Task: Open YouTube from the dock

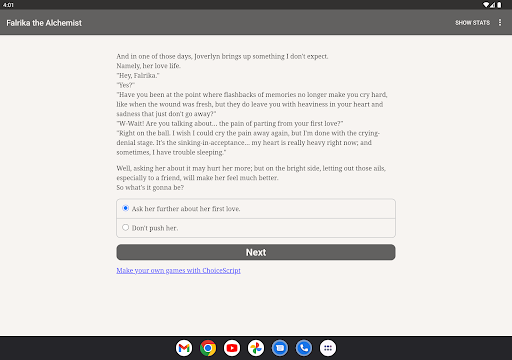Action: click(232, 348)
